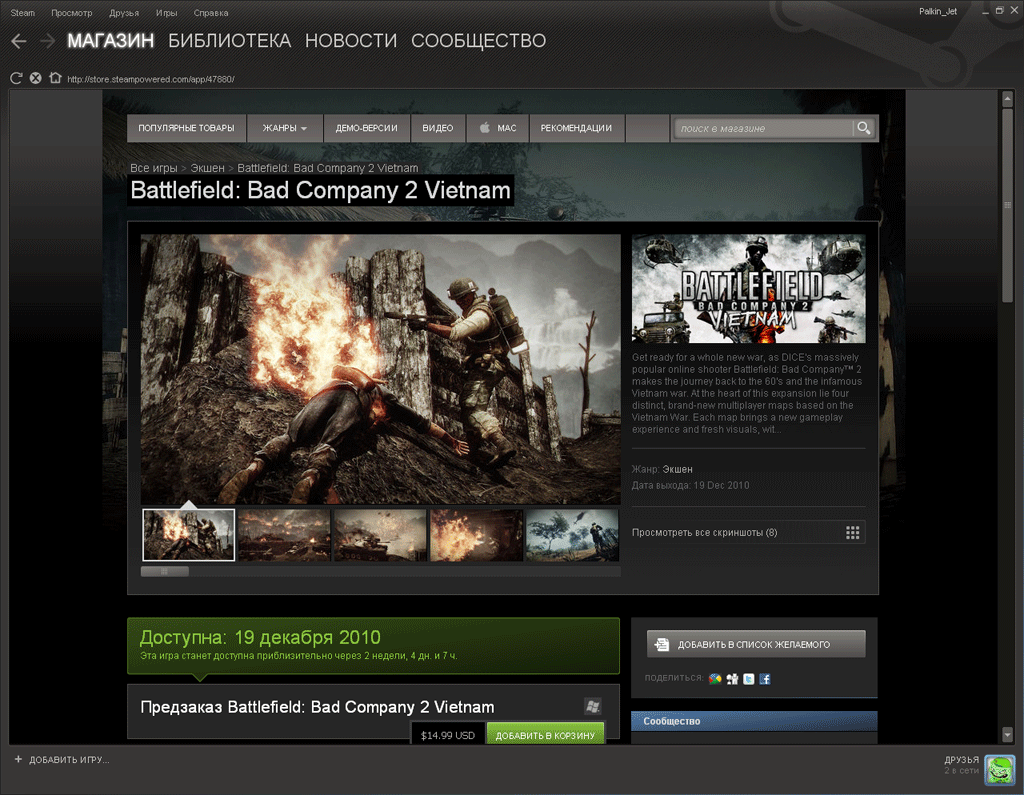The height and width of the screenshot is (795, 1024).
Task: Open the ДЕМО-ВЕРСИИ store tab
Action: [x=366, y=128]
